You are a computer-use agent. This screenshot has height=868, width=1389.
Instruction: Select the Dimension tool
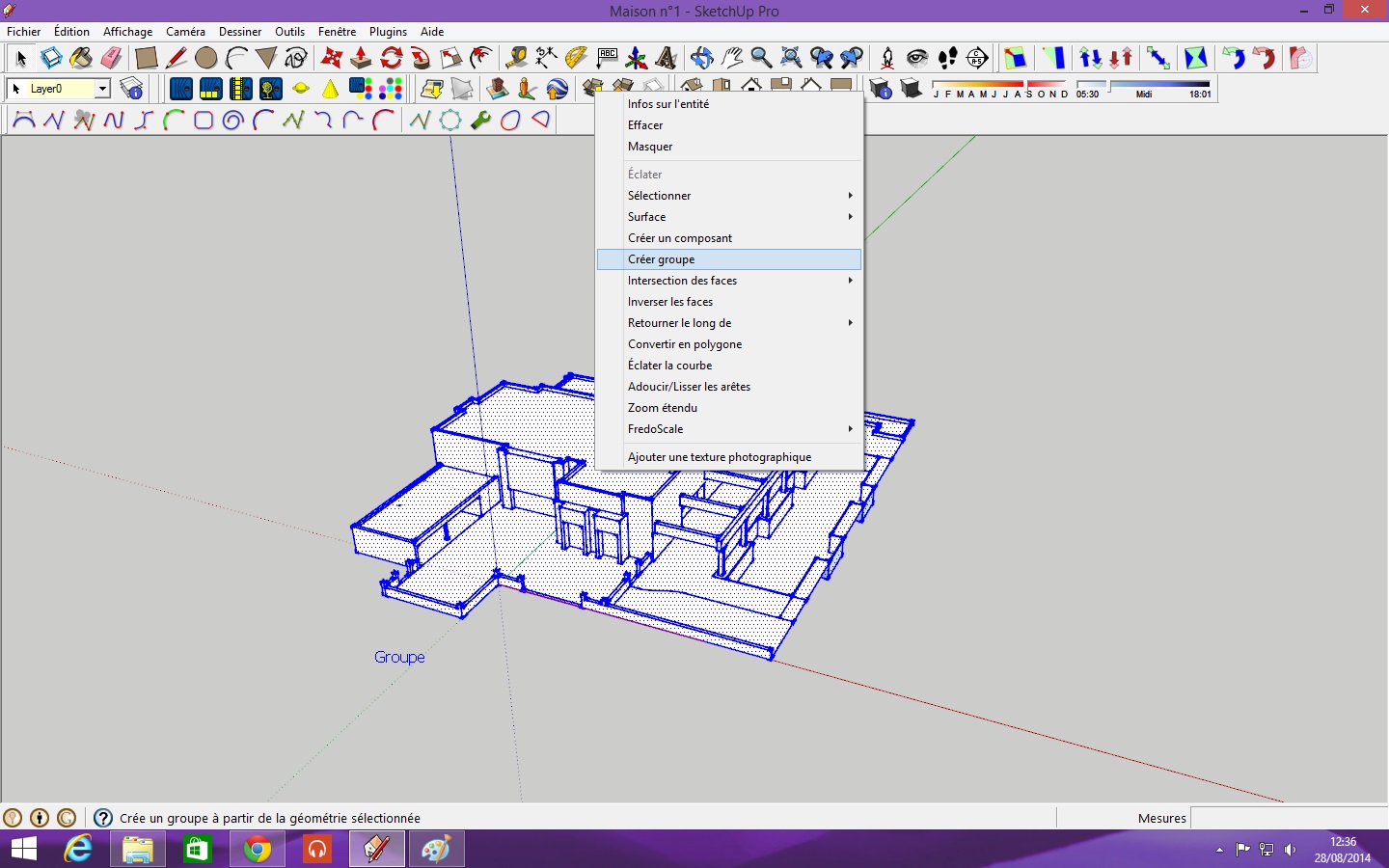coord(547,58)
